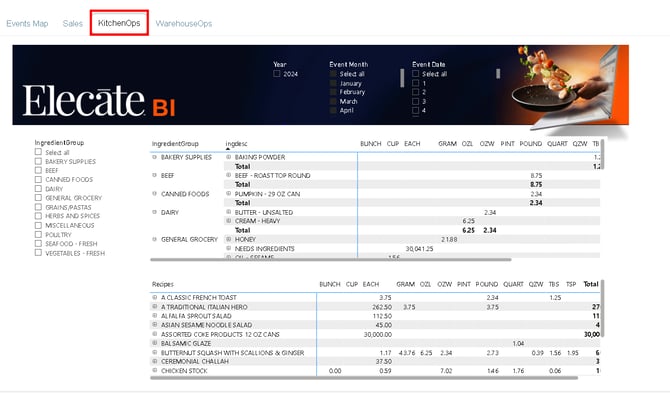The image size is (670, 393).
Task: Expand the CREAM - HEAVY ingredient row
Action: [229, 221]
